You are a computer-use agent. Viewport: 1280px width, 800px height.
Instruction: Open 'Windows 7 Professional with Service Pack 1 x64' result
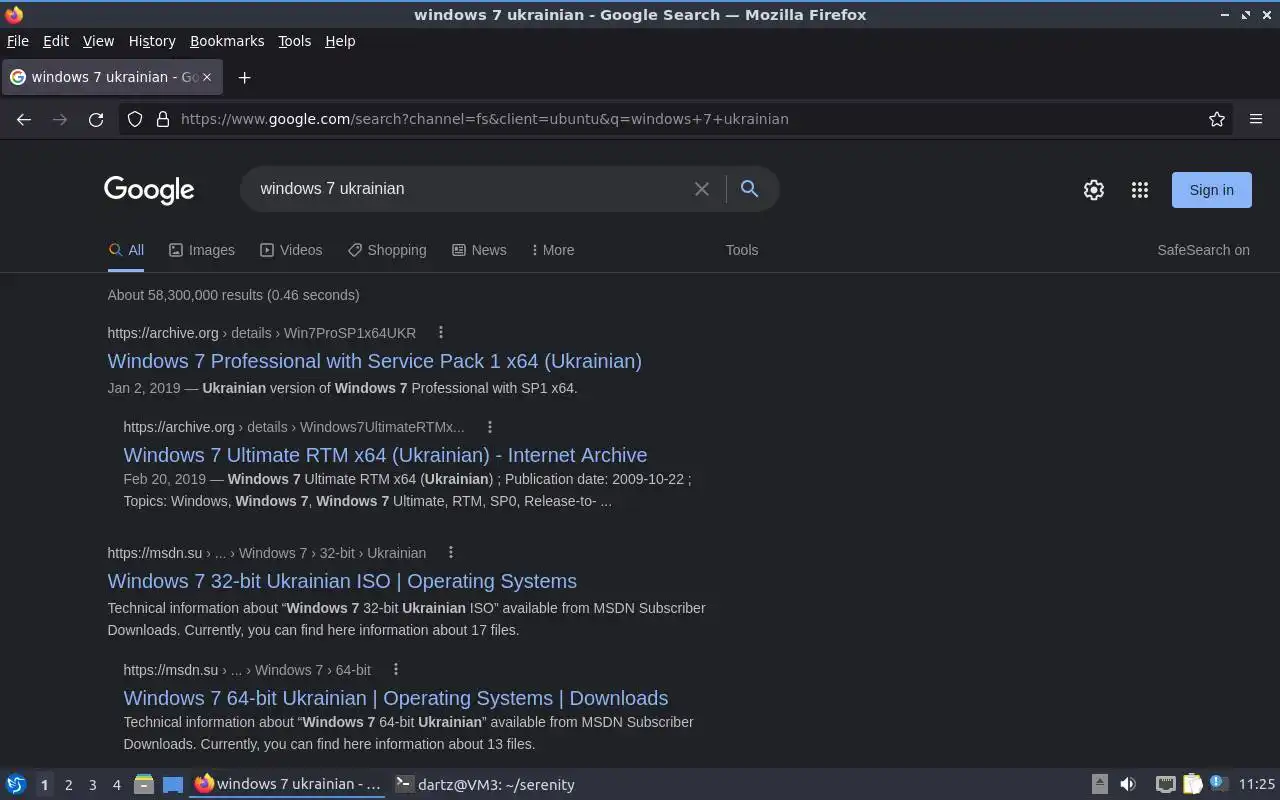(375, 361)
